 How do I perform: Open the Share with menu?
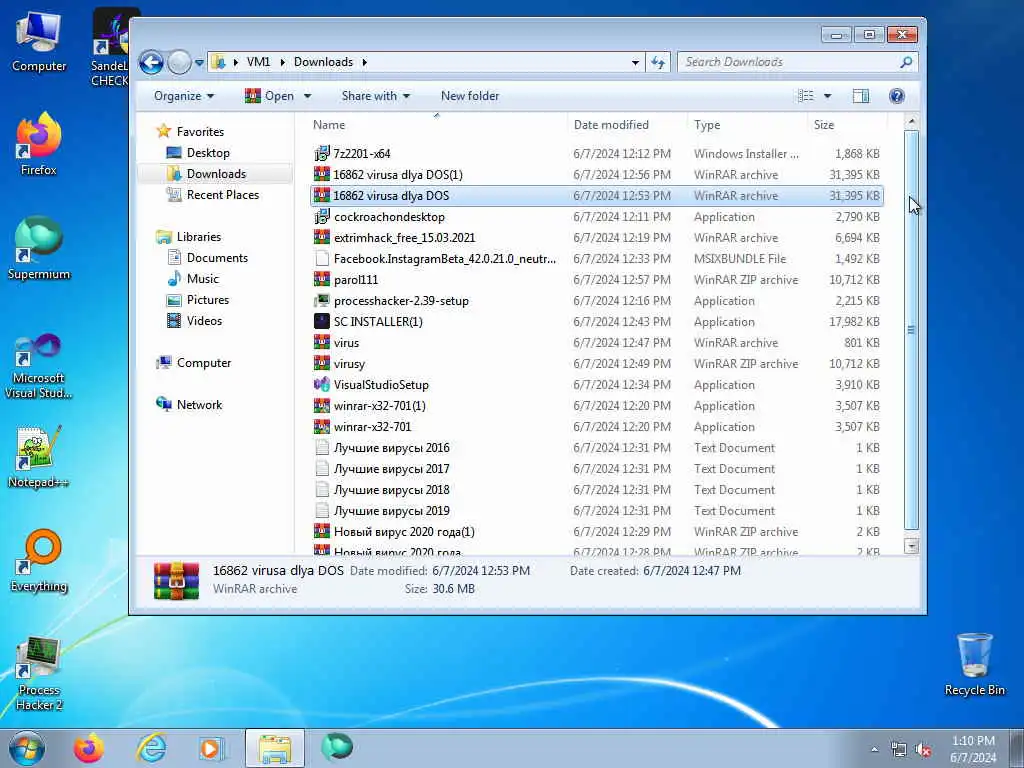376,96
